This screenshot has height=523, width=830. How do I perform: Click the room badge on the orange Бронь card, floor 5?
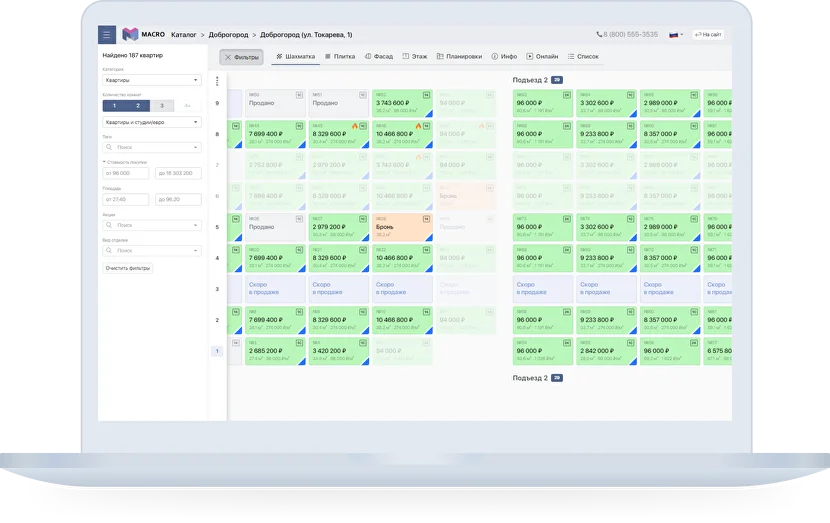[426, 219]
